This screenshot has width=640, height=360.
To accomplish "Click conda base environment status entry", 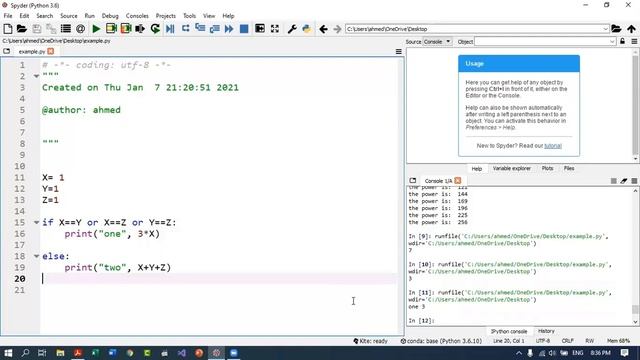I will tap(441, 341).
